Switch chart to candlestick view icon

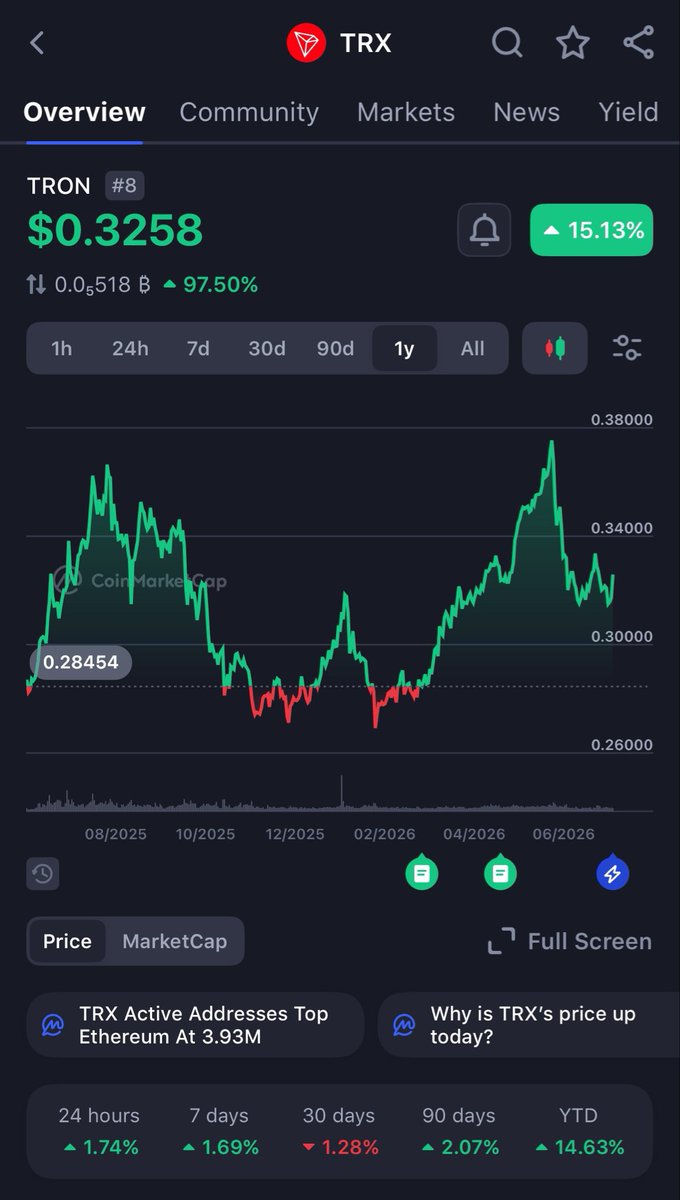coord(555,348)
